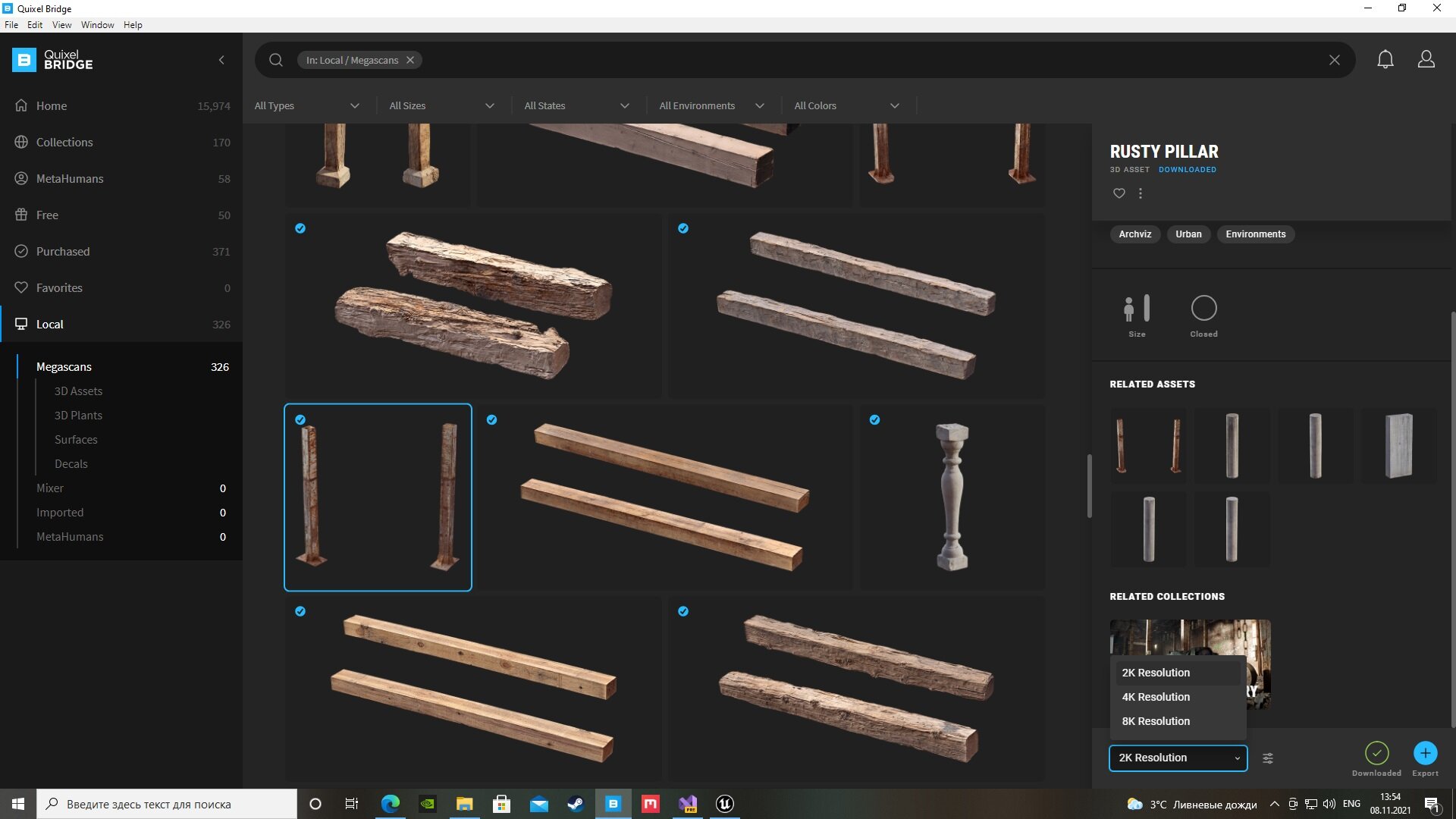Open MetaHumans with count 58
Image resolution: width=1456 pixels, height=819 pixels.
point(121,178)
